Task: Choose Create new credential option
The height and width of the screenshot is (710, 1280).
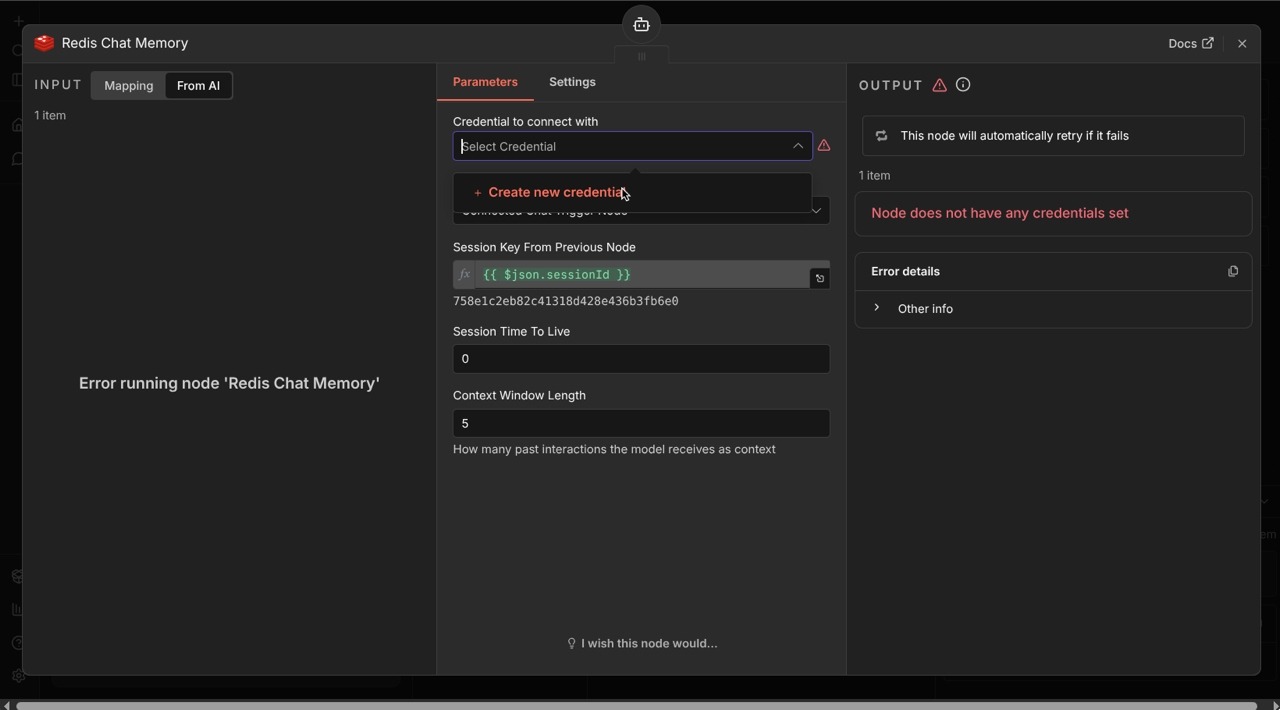Action: 632,192
